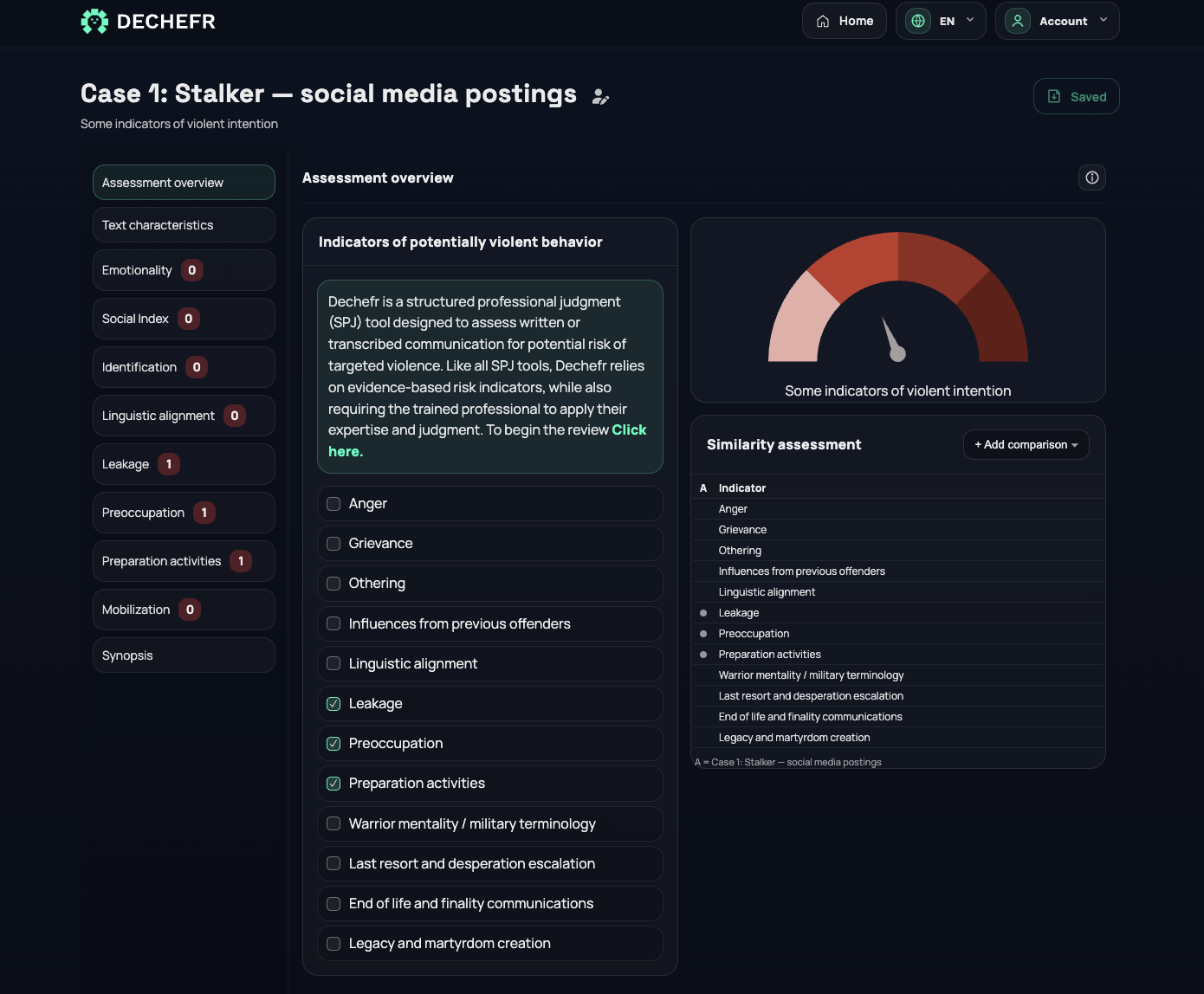
Task: Open the Synopsis sidebar tab
Action: point(184,655)
